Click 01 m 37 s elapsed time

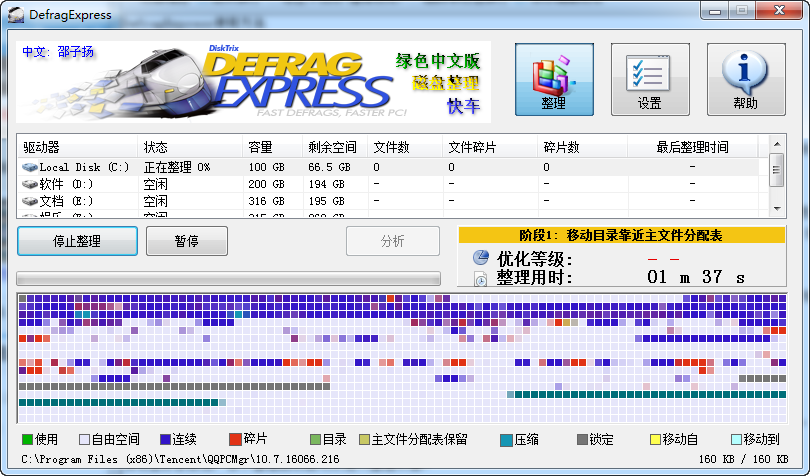click(x=695, y=277)
